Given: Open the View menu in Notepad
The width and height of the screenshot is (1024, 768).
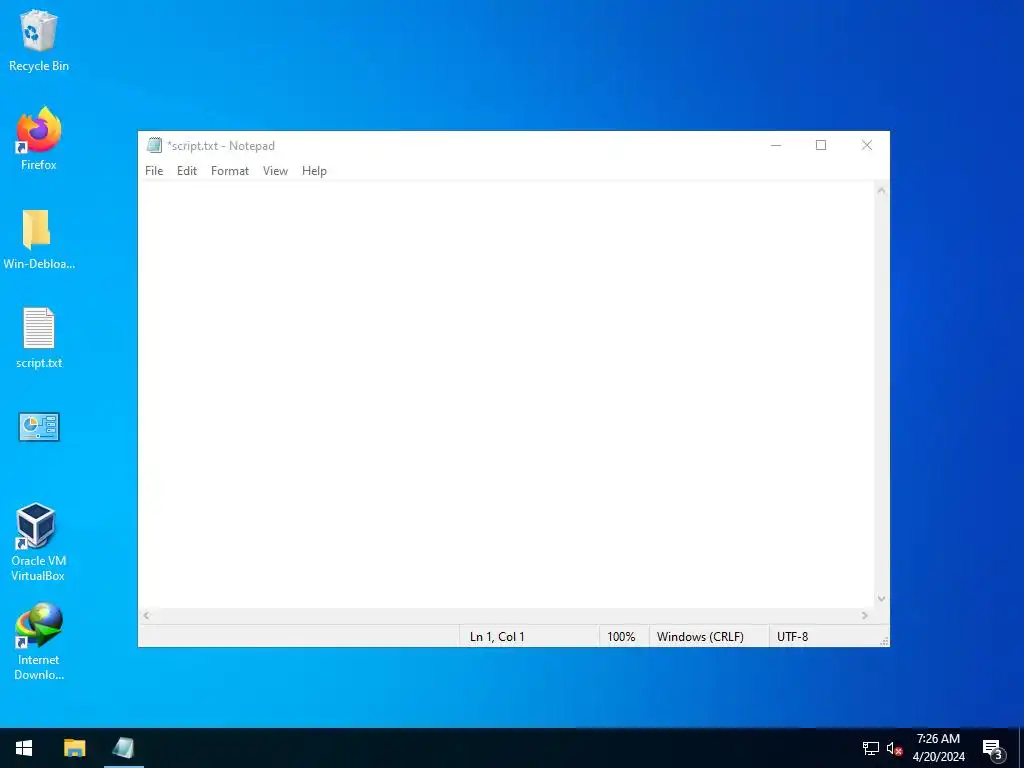Looking at the screenshot, I should 275,170.
